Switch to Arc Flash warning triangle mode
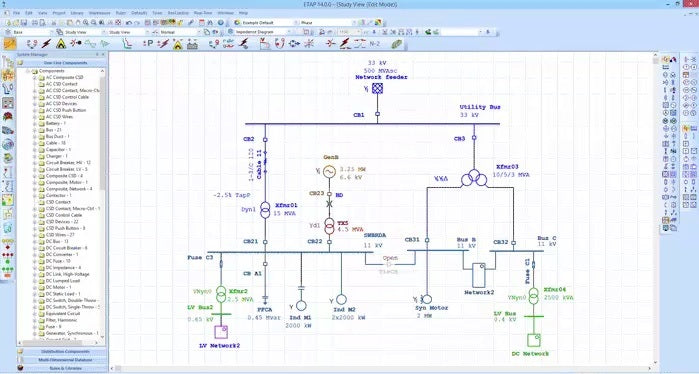699x374 pixels. point(61,44)
